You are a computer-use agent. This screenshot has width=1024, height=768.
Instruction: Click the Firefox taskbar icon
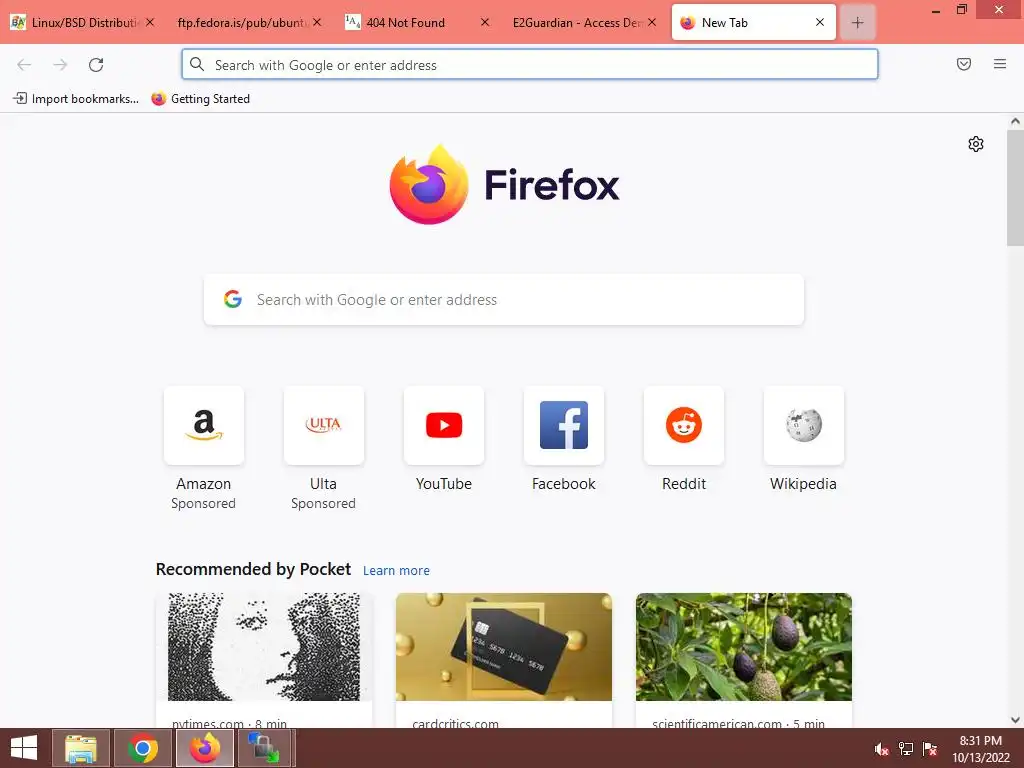tap(205, 748)
